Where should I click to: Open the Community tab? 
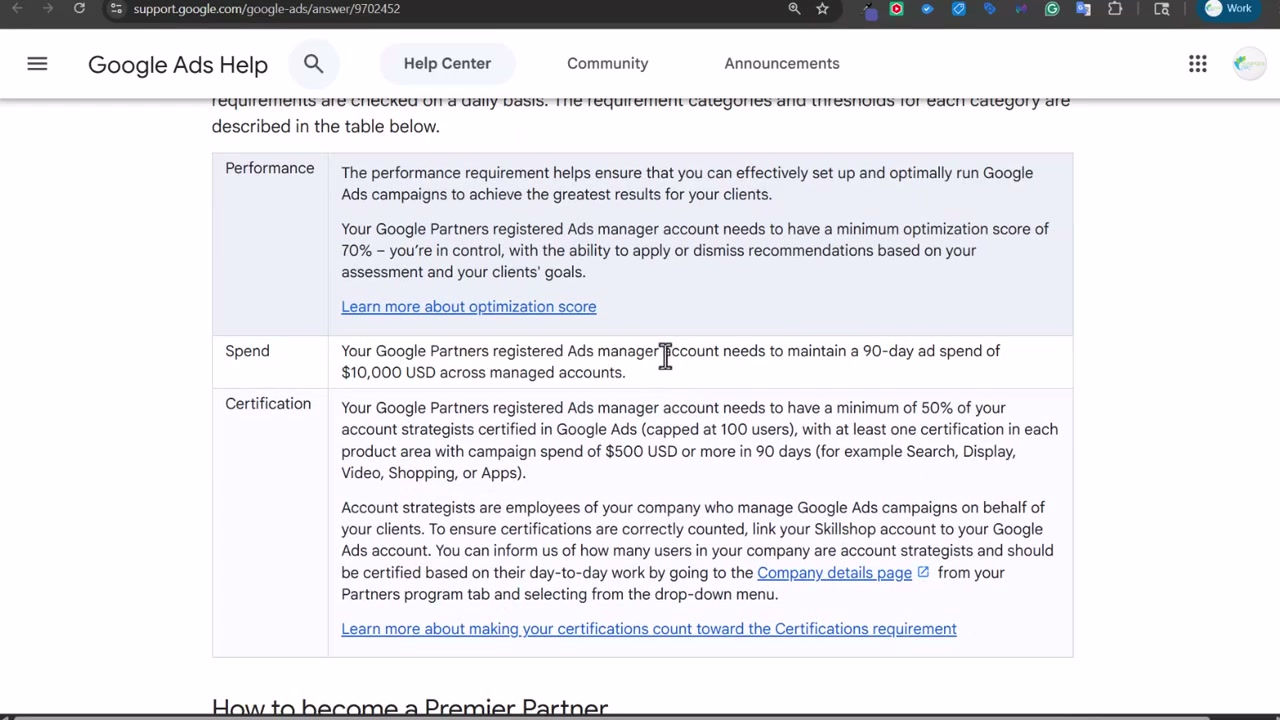point(607,63)
